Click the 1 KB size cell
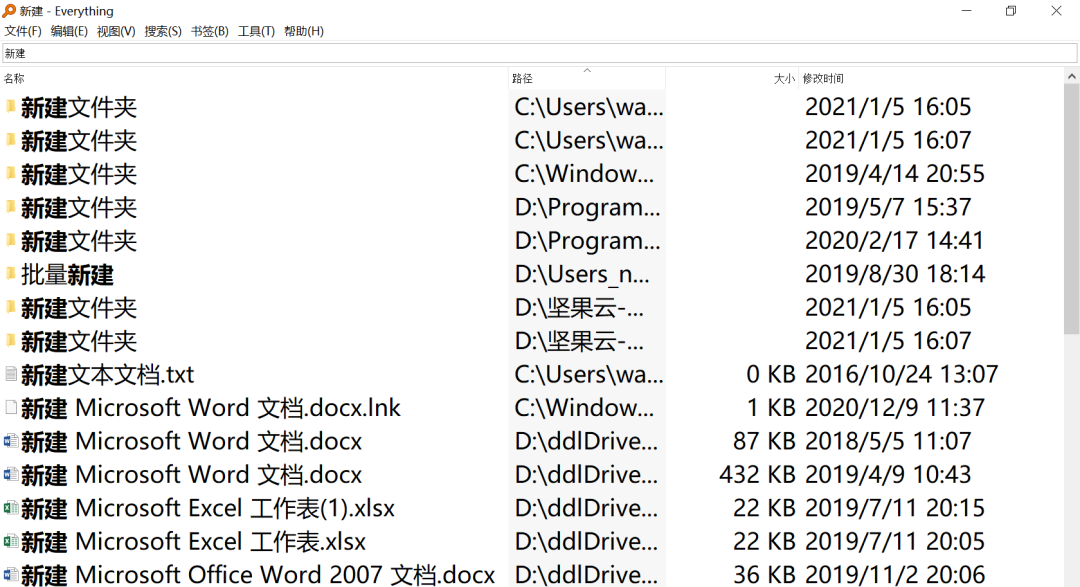The height and width of the screenshot is (587, 1080). (x=770, y=408)
